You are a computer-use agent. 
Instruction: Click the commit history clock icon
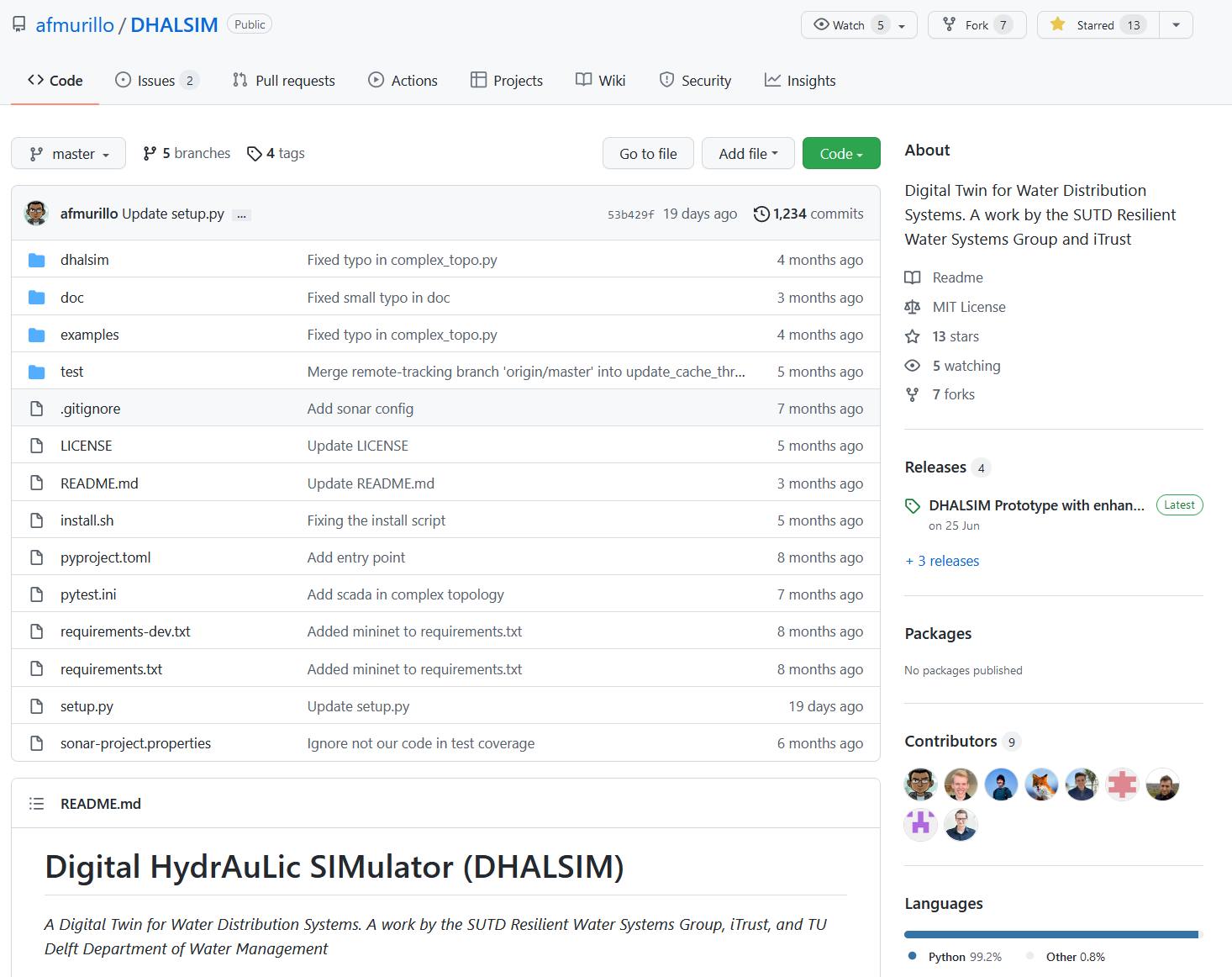click(761, 214)
